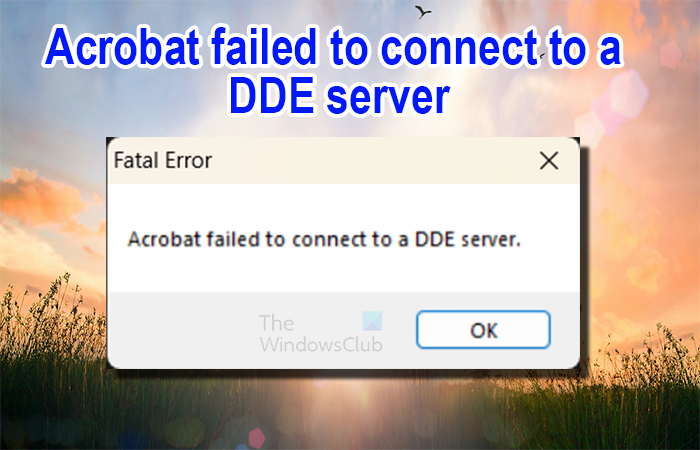Open the TheWindowsClub watermark text
This screenshot has width=700, height=450.
pos(321,333)
